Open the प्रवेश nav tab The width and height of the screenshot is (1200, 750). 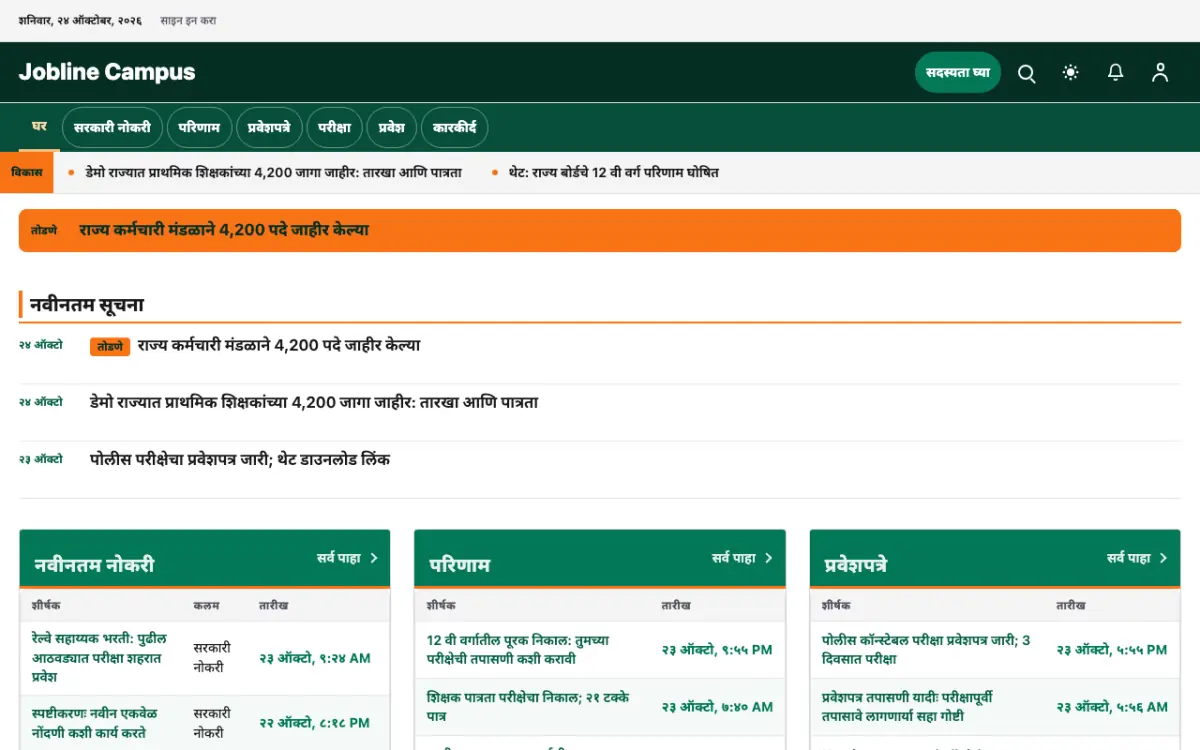click(391, 128)
